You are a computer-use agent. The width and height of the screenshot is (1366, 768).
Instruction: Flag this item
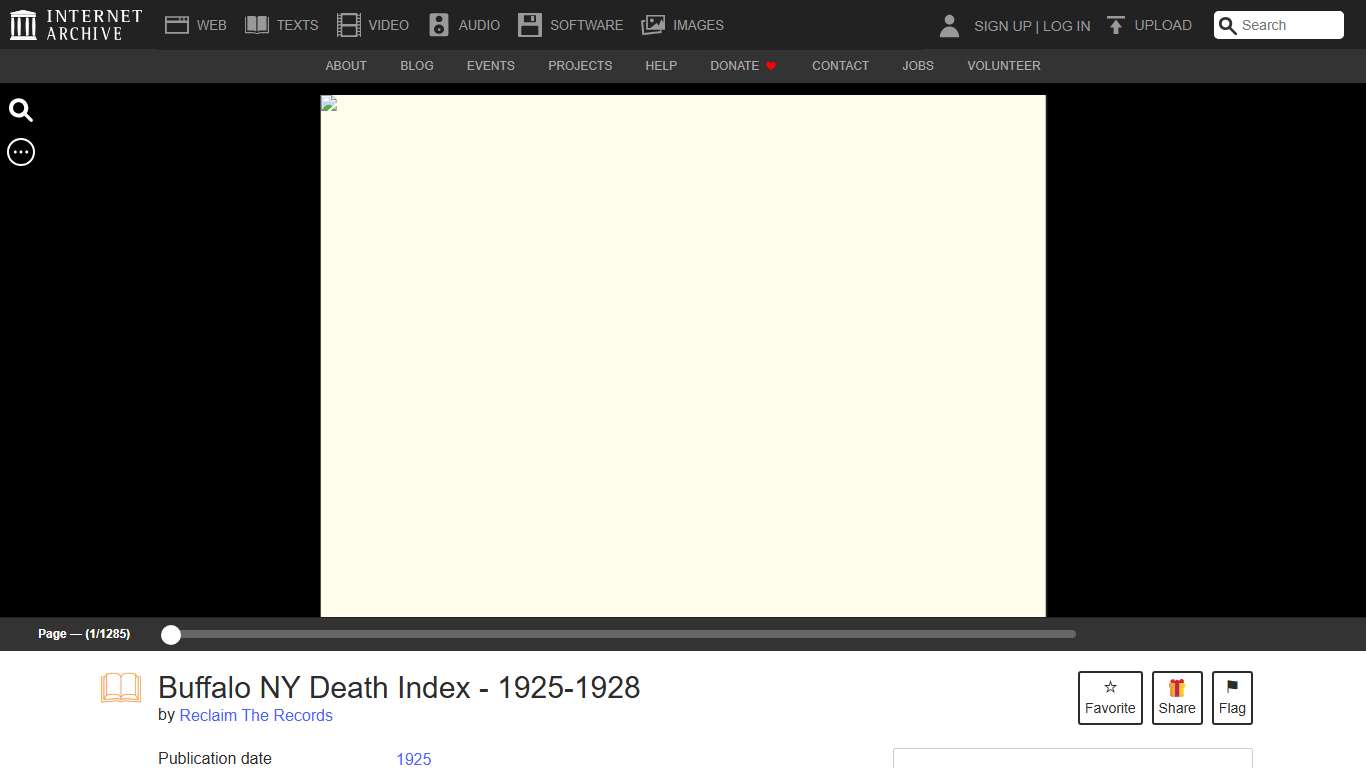pyautogui.click(x=1232, y=697)
